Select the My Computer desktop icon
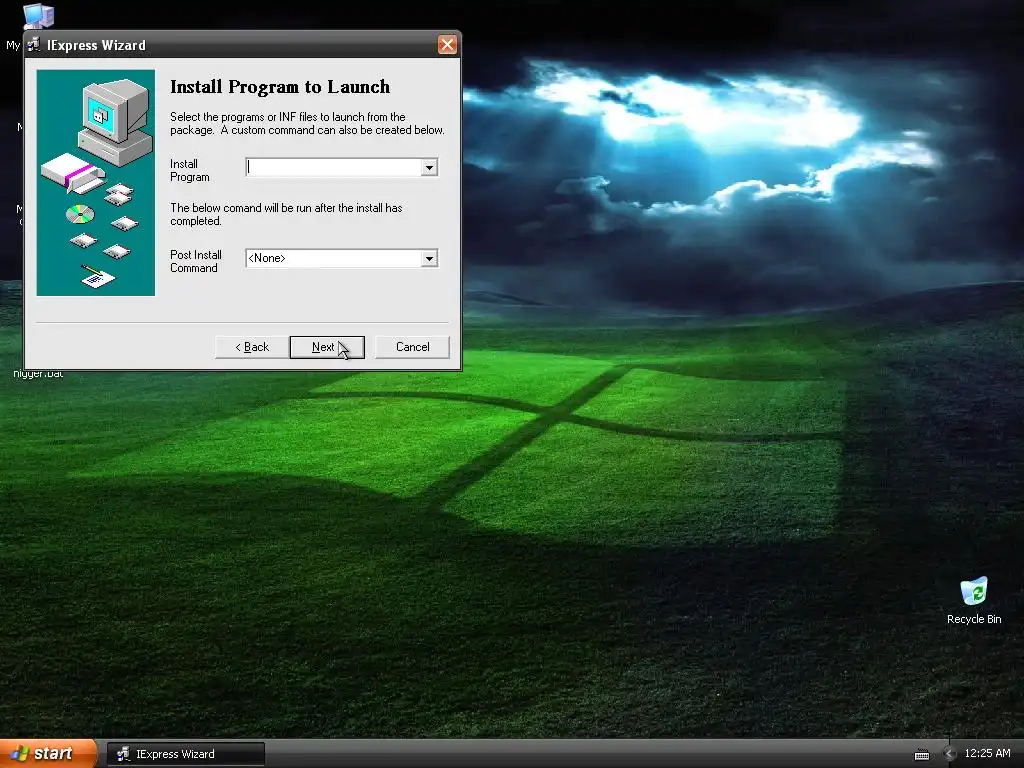This screenshot has height=768, width=1024. click(x=37, y=16)
